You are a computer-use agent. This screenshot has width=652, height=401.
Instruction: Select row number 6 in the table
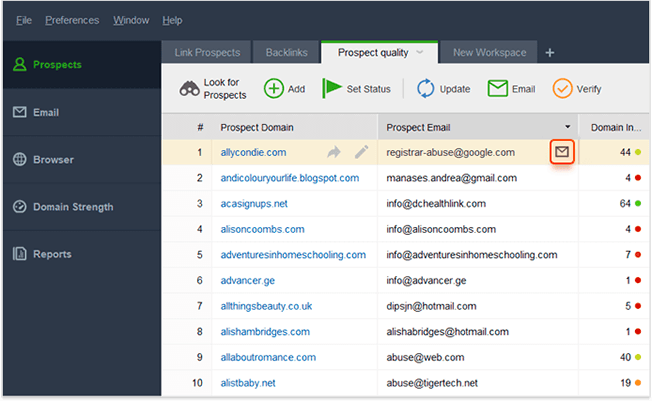200,280
